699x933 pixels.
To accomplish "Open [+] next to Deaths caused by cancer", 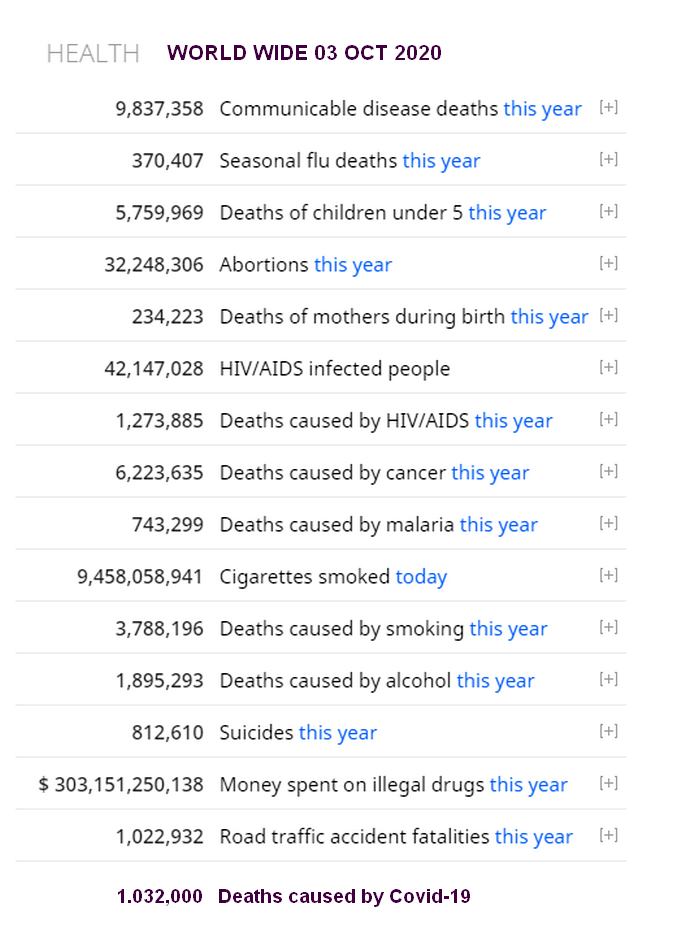I will 608,472.
